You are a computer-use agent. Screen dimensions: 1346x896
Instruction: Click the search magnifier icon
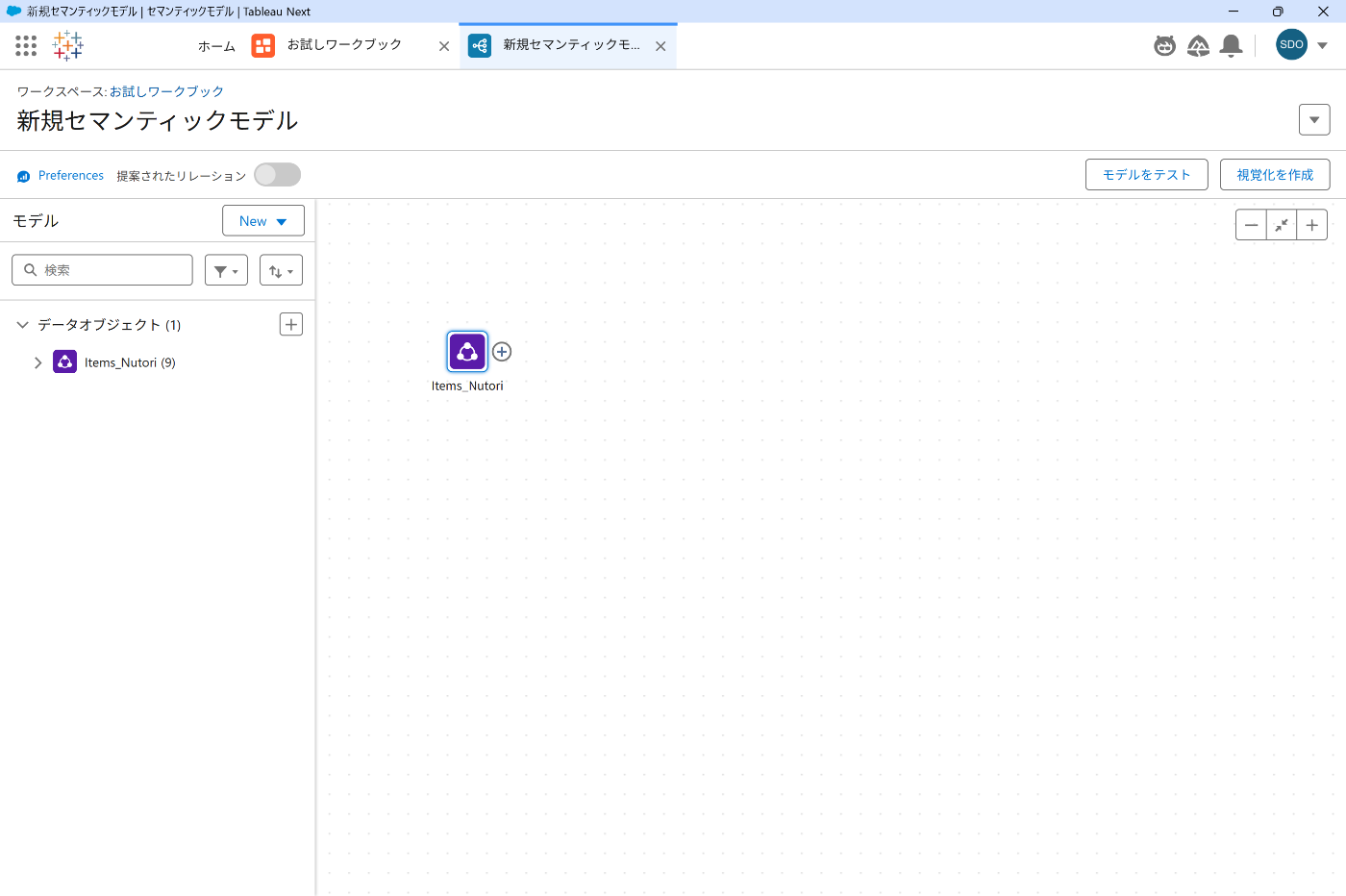tap(30, 270)
